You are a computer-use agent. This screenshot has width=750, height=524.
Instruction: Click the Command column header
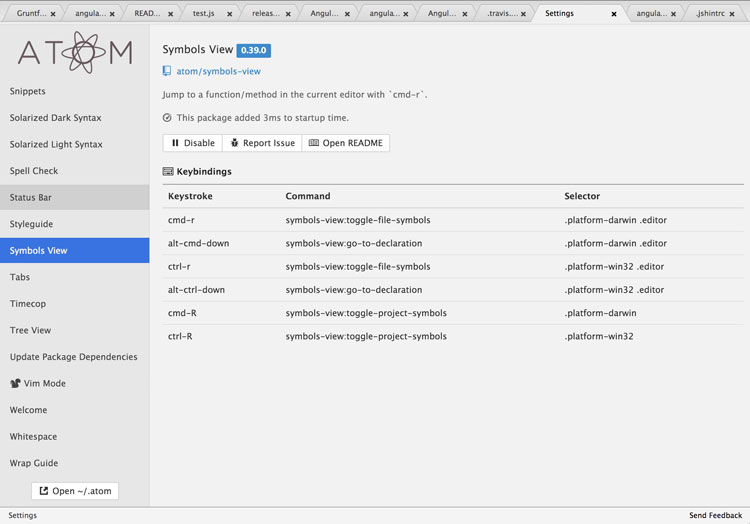pos(308,196)
